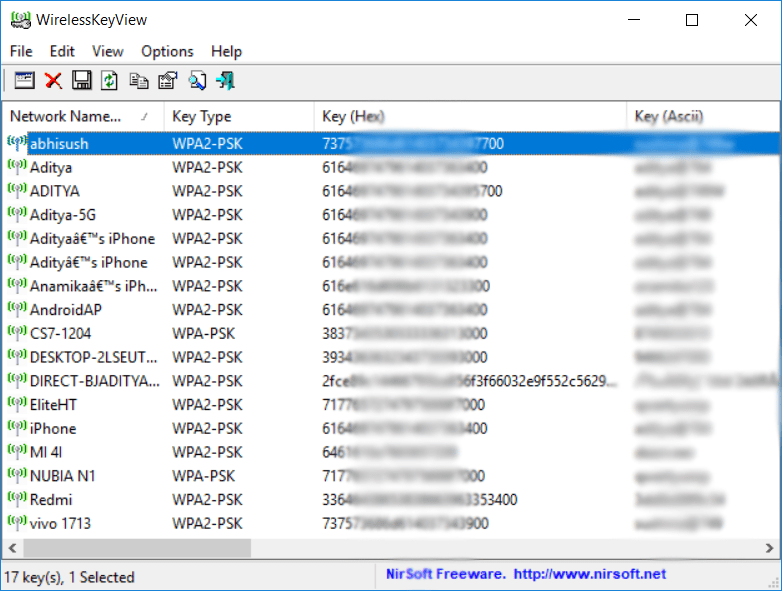Select the Redmi network name

coord(51,499)
